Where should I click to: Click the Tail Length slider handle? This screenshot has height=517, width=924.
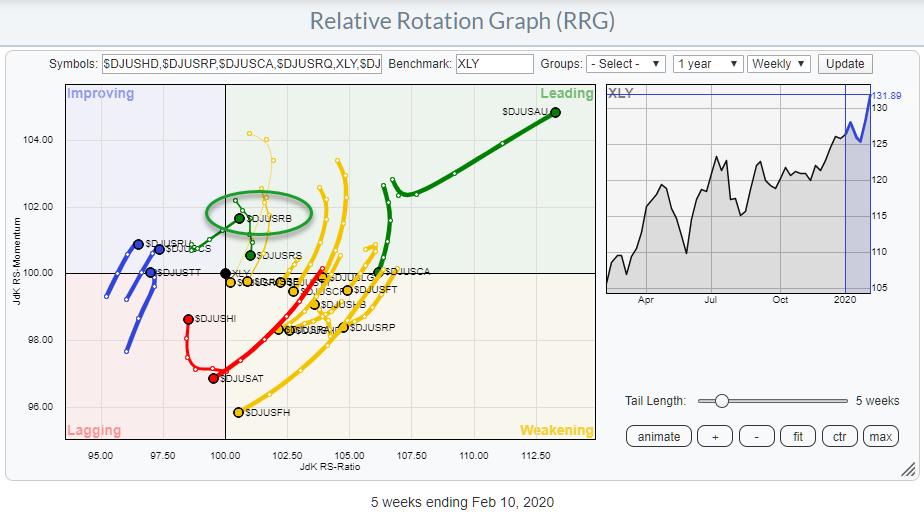pos(721,401)
